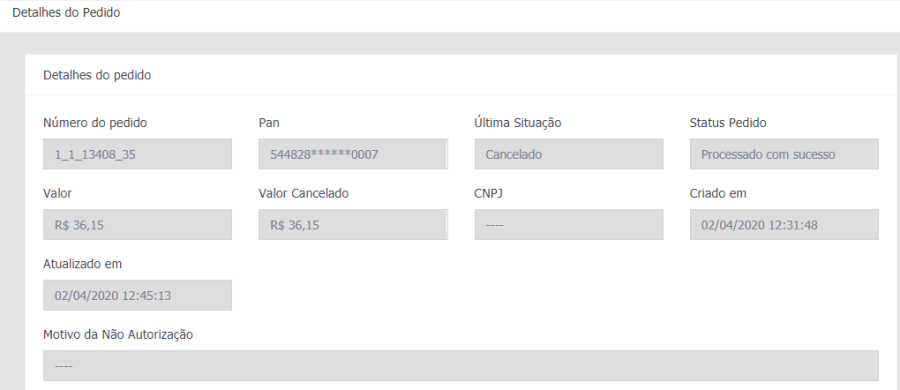Click the Última Situação field showing Cancelado
This screenshot has width=900, height=390.
569,154
